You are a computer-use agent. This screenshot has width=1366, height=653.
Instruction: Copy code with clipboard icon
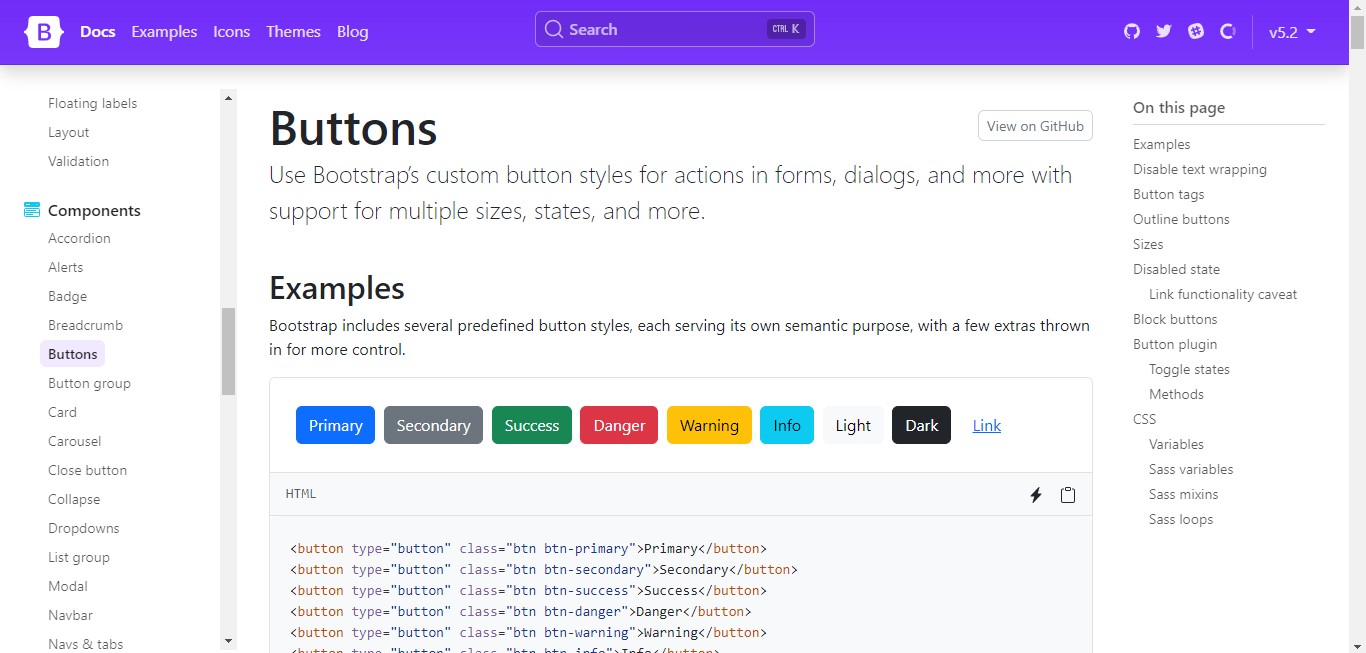(1068, 495)
